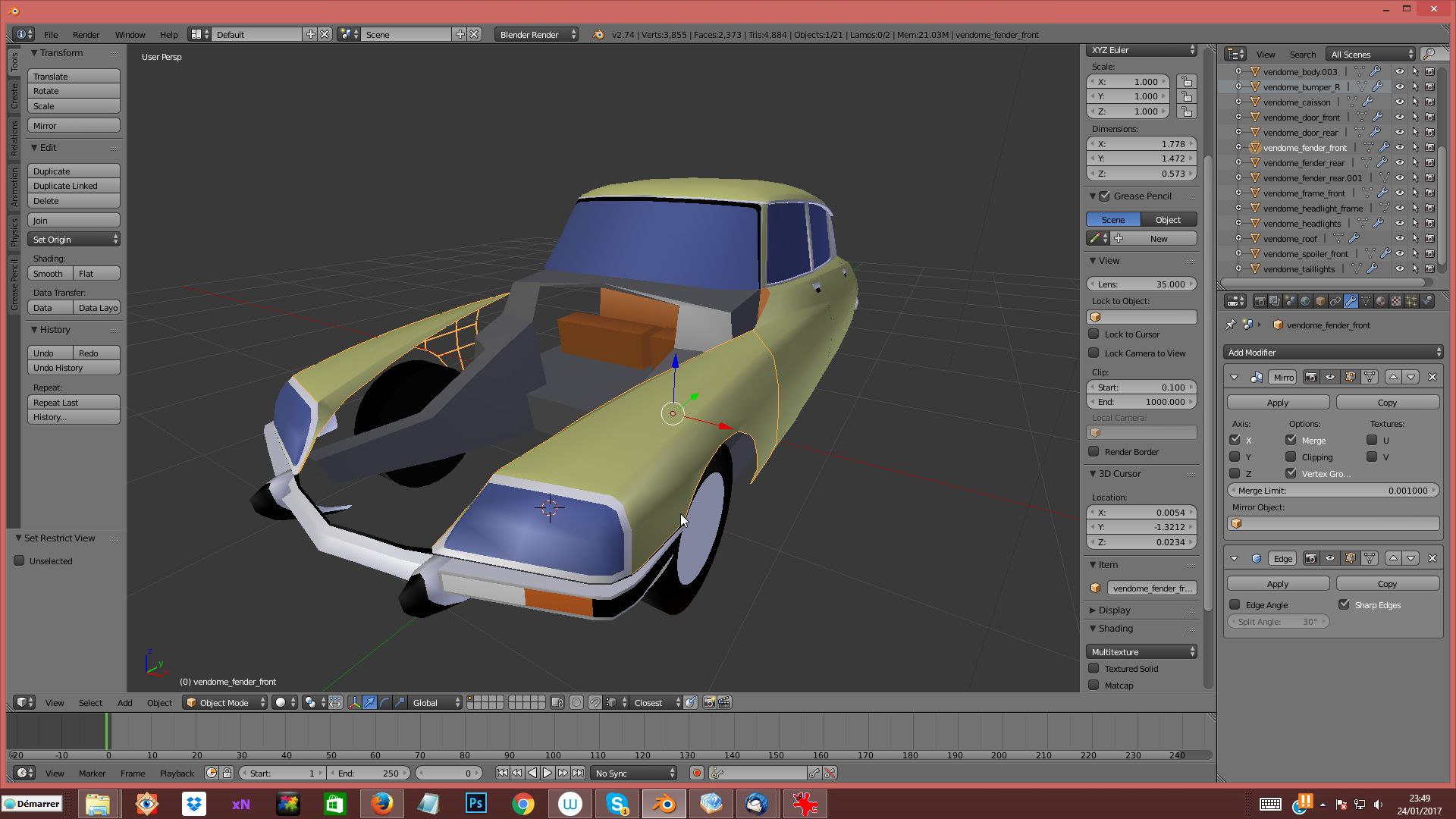The image size is (1456, 819).
Task: Open the Render menu in the header
Action: point(86,34)
